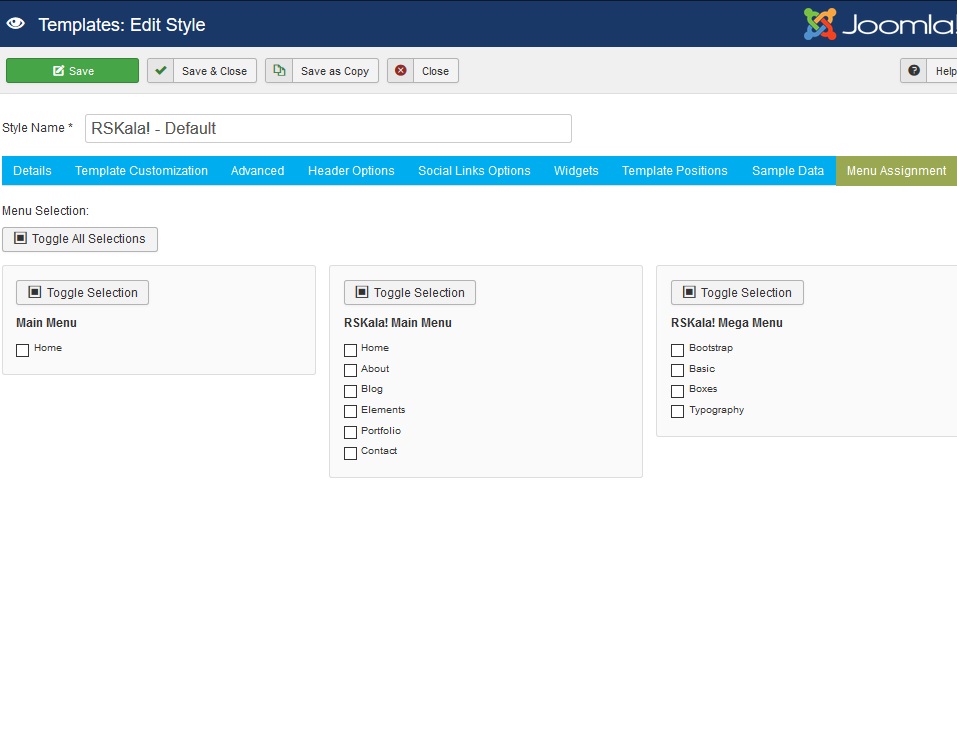The width and height of the screenshot is (957, 737).
Task: Check the Contact menu item
Action: [x=350, y=453]
